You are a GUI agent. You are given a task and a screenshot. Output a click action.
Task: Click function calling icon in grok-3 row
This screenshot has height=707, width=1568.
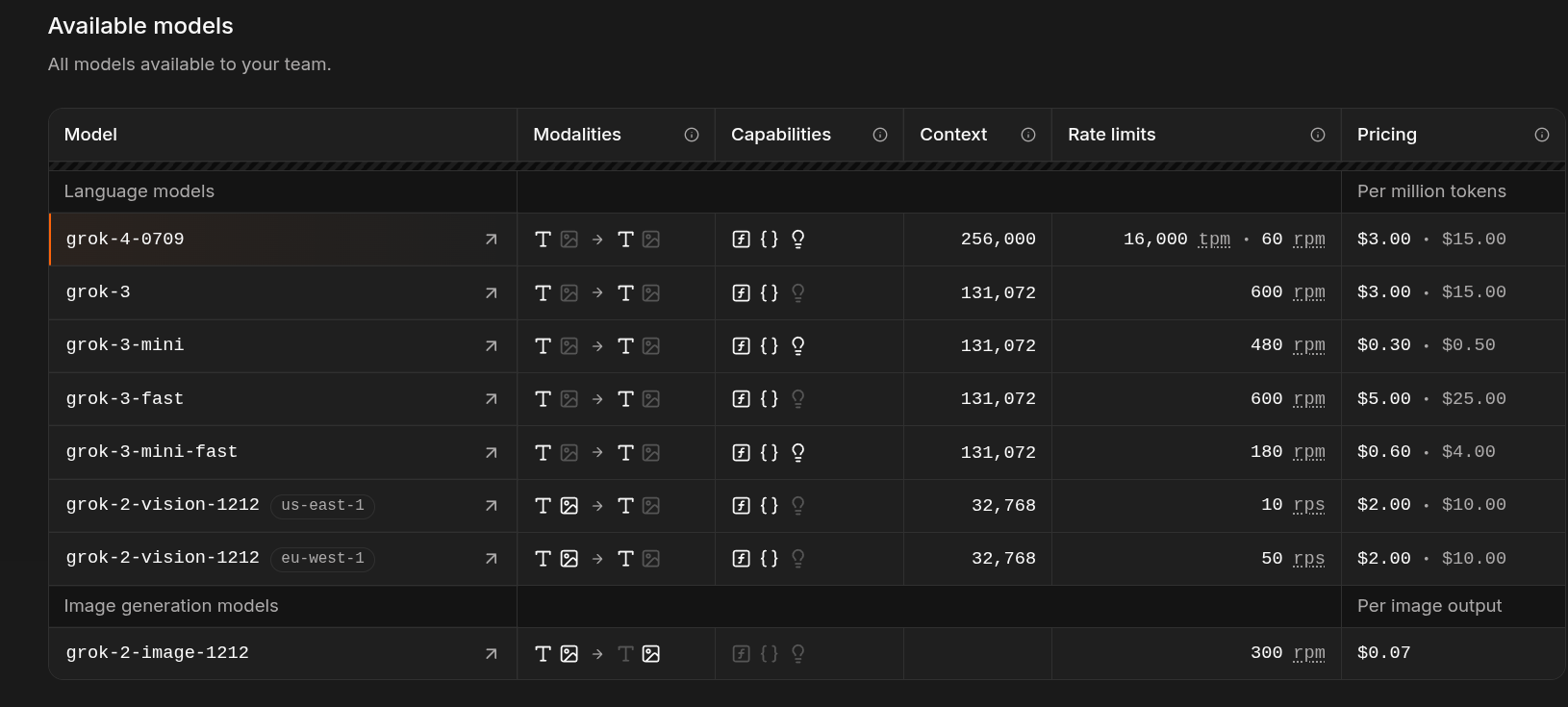[741, 292]
